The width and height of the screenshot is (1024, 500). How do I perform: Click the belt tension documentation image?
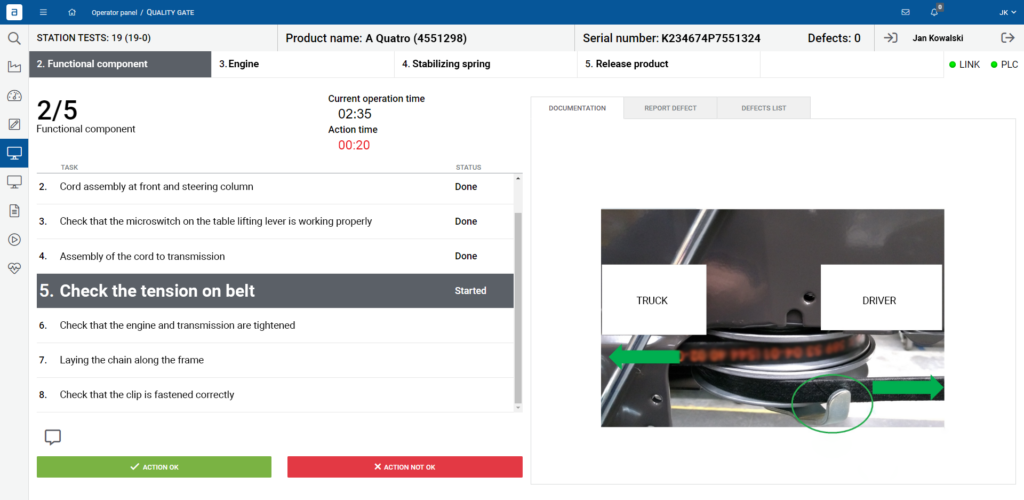coord(773,318)
